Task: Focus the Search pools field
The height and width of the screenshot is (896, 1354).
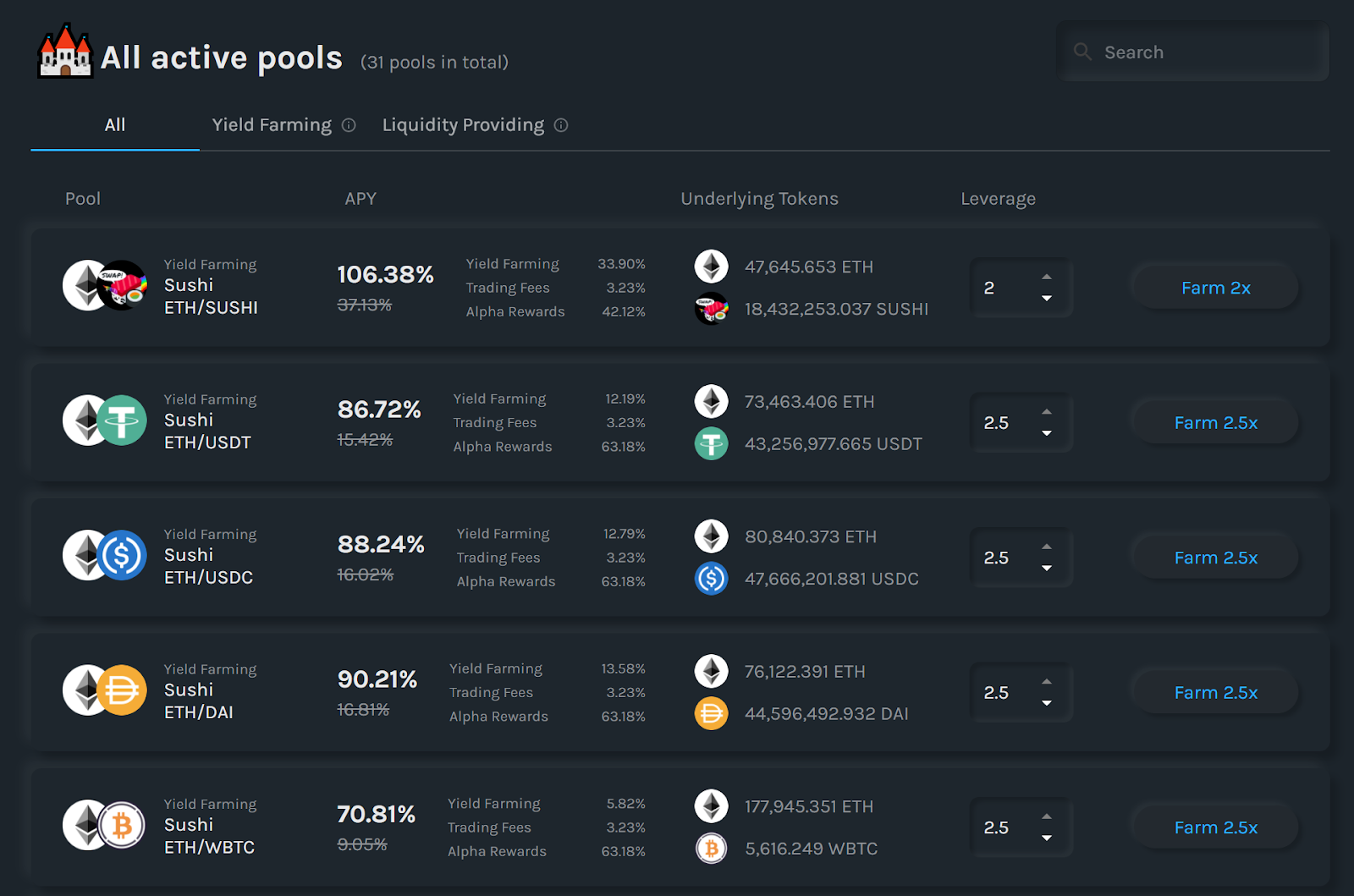Action: [1192, 52]
